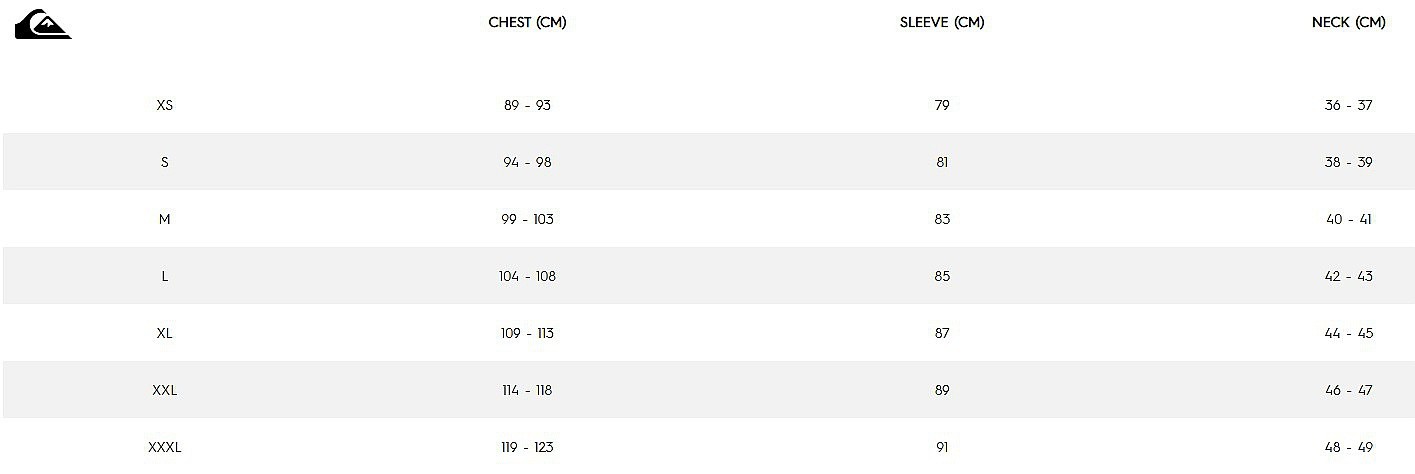This screenshot has height=474, width=1415.
Task: Click sleeve value 79
Action: pyautogui.click(x=942, y=105)
